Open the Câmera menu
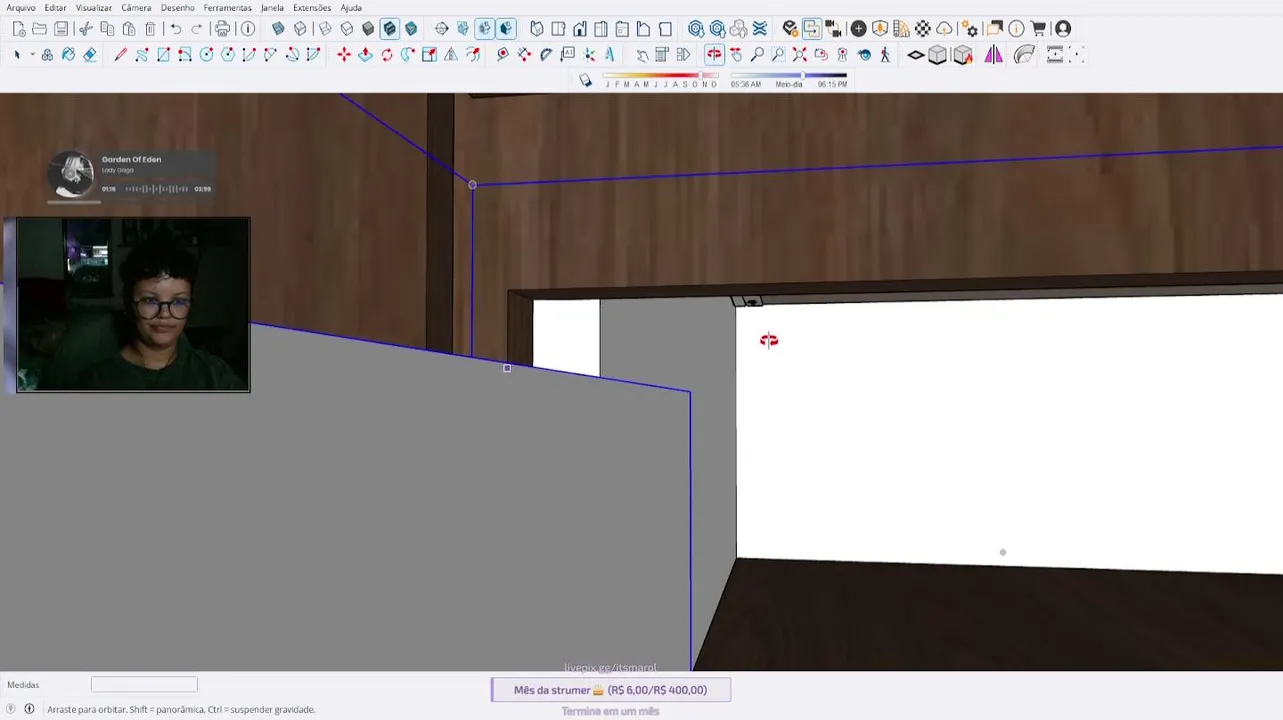The image size is (1283, 720). pyautogui.click(x=136, y=8)
